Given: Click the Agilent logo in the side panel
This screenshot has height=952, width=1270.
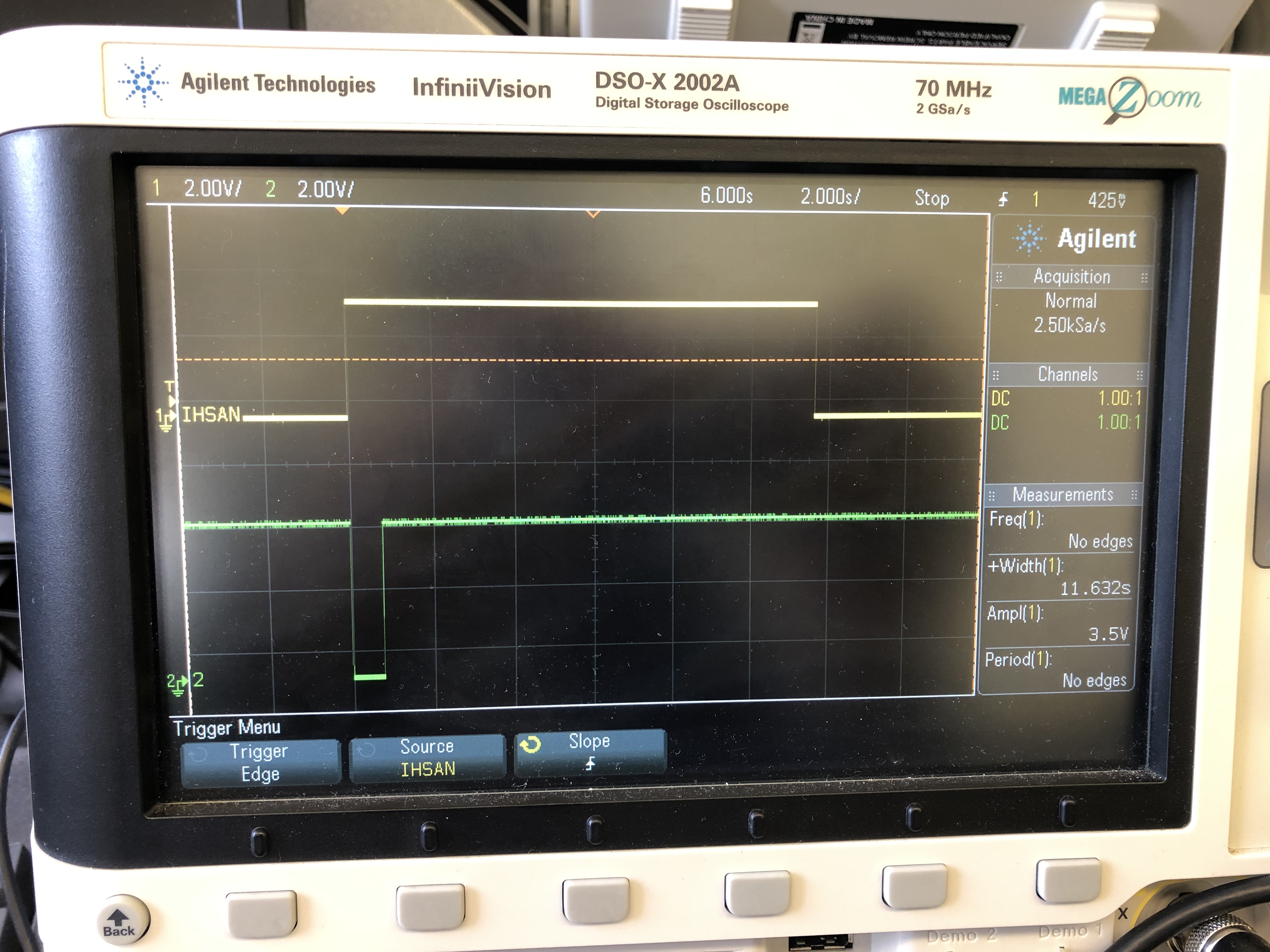Looking at the screenshot, I should (x=1075, y=239).
